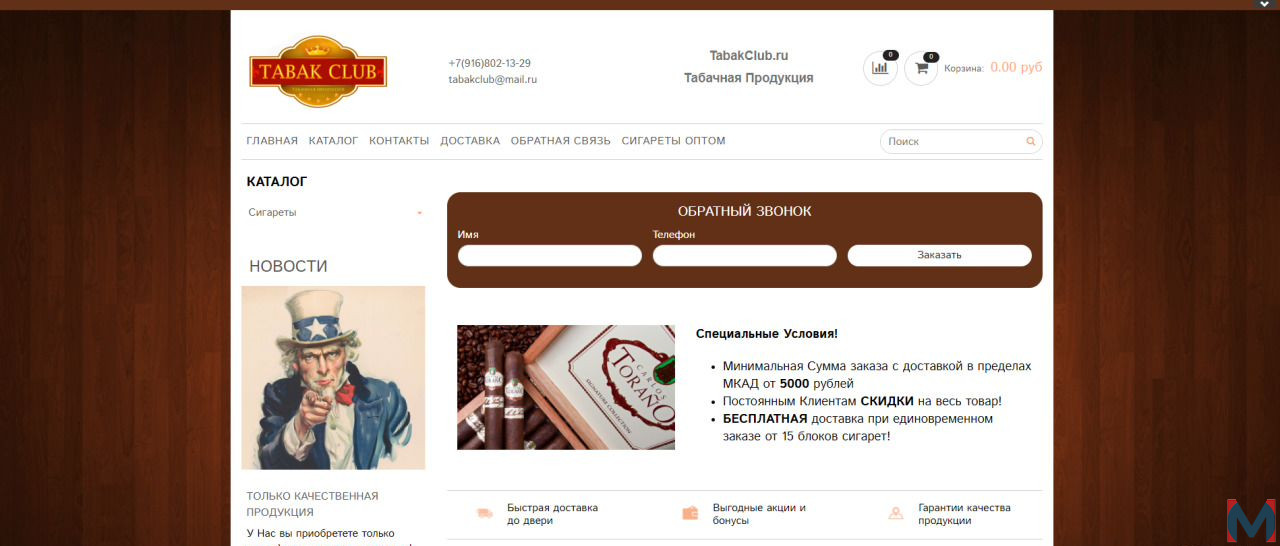Click the search magnifier icon
Screen dimensions: 1280x546
[1031, 142]
